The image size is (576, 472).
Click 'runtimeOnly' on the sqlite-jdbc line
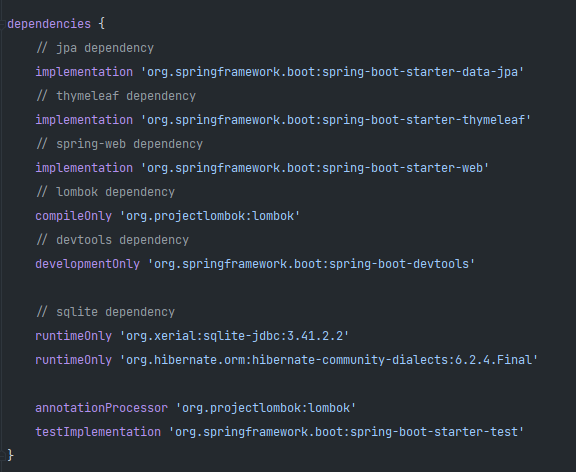click(x=73, y=336)
